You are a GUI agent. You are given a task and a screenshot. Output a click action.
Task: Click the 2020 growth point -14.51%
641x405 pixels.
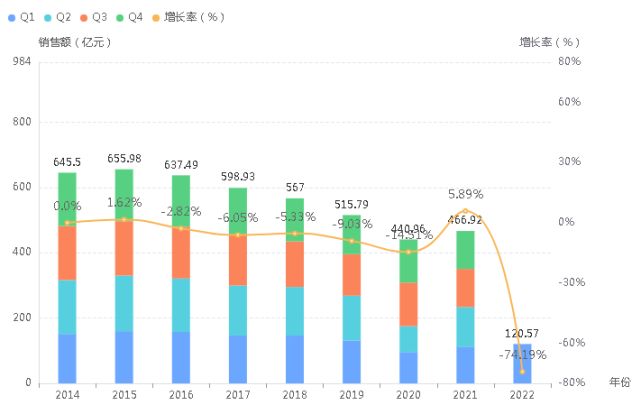click(x=408, y=252)
